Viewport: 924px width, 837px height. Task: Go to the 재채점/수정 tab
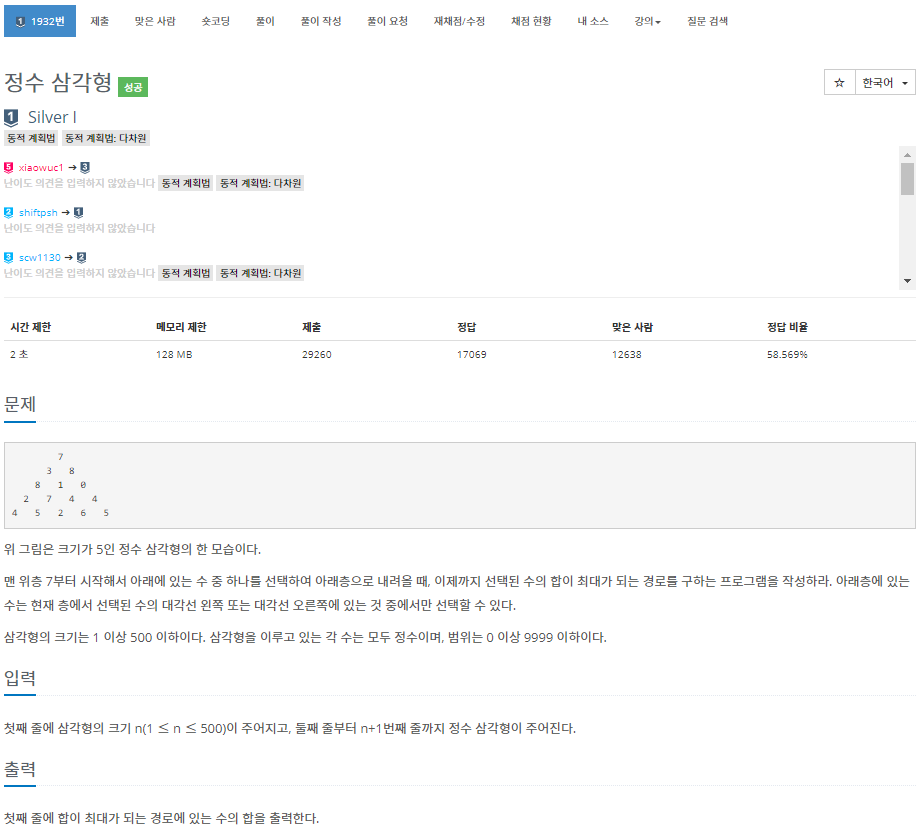(460, 21)
